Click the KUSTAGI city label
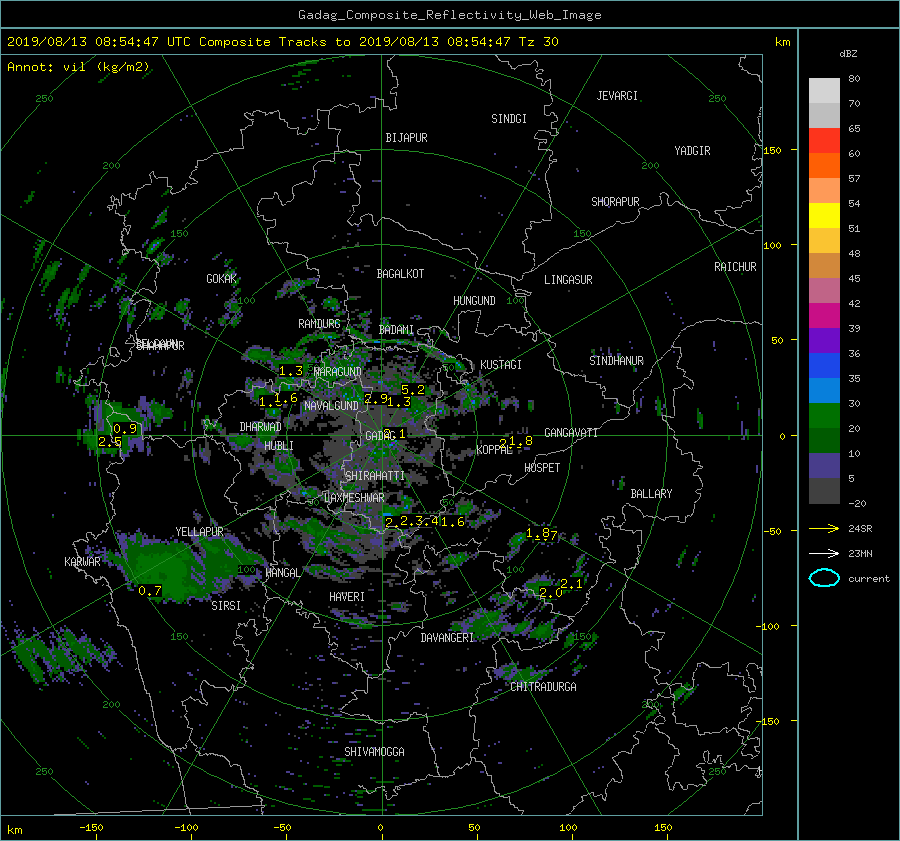 [501, 365]
